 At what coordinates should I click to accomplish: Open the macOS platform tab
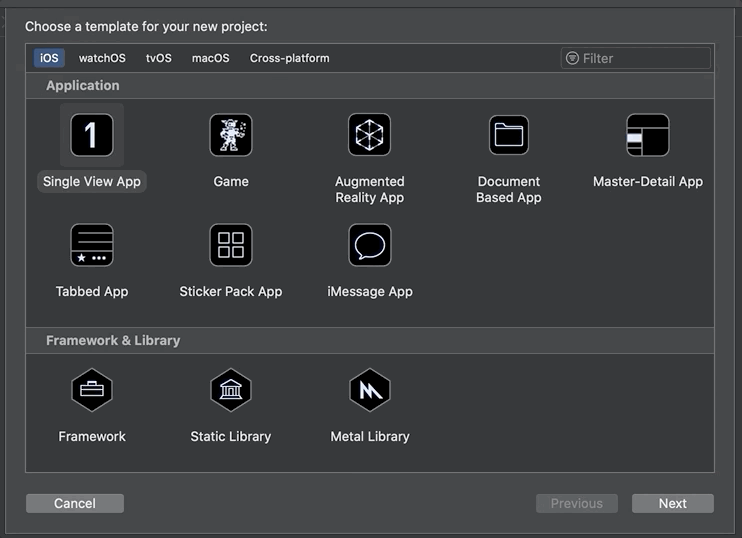211,58
